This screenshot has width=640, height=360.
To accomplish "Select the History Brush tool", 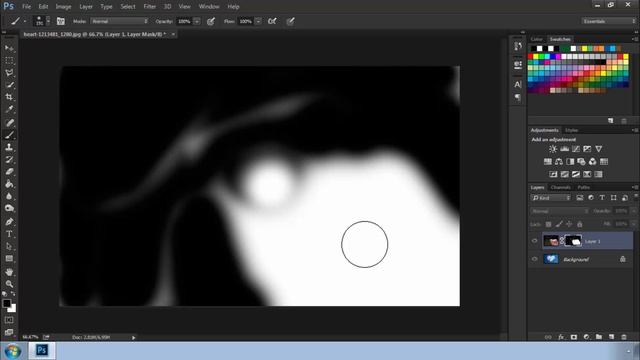I will [x=9, y=160].
